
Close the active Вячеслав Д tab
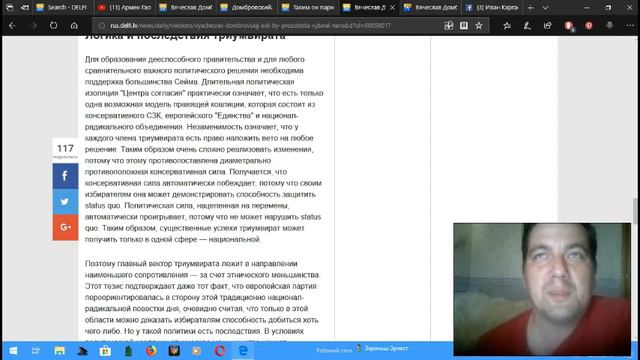392,8
